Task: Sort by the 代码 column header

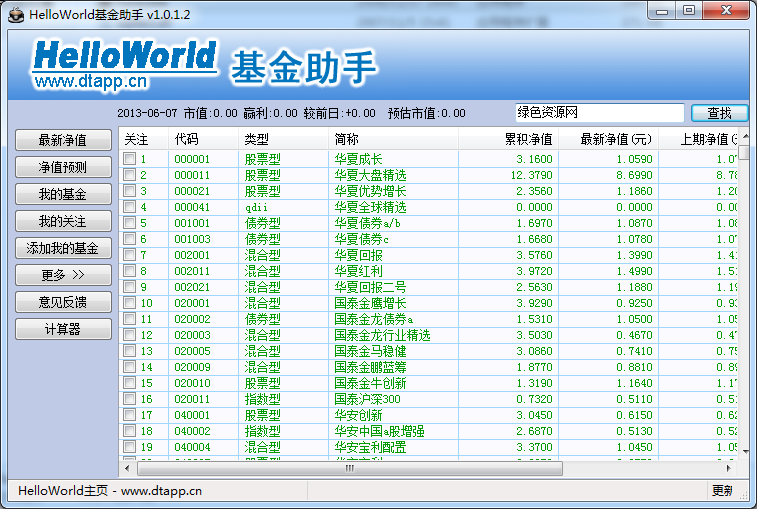Action: (186, 140)
